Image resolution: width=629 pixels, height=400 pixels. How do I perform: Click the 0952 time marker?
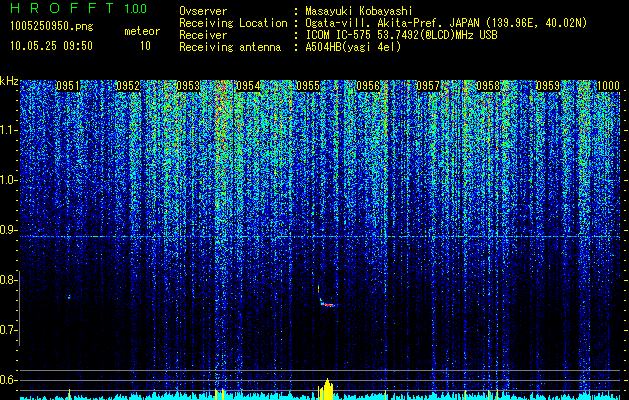128,86
